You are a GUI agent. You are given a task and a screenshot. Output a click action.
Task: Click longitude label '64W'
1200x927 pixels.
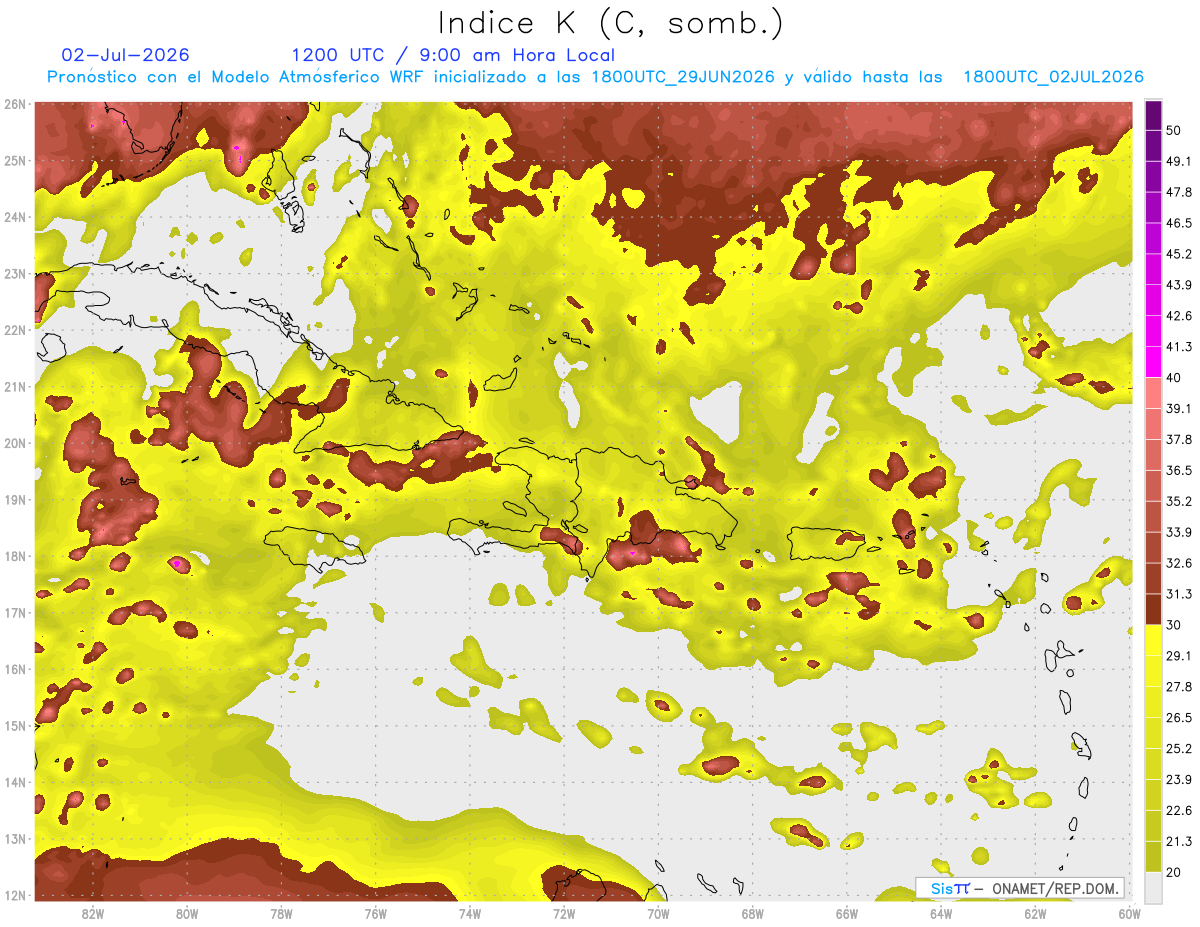click(941, 914)
